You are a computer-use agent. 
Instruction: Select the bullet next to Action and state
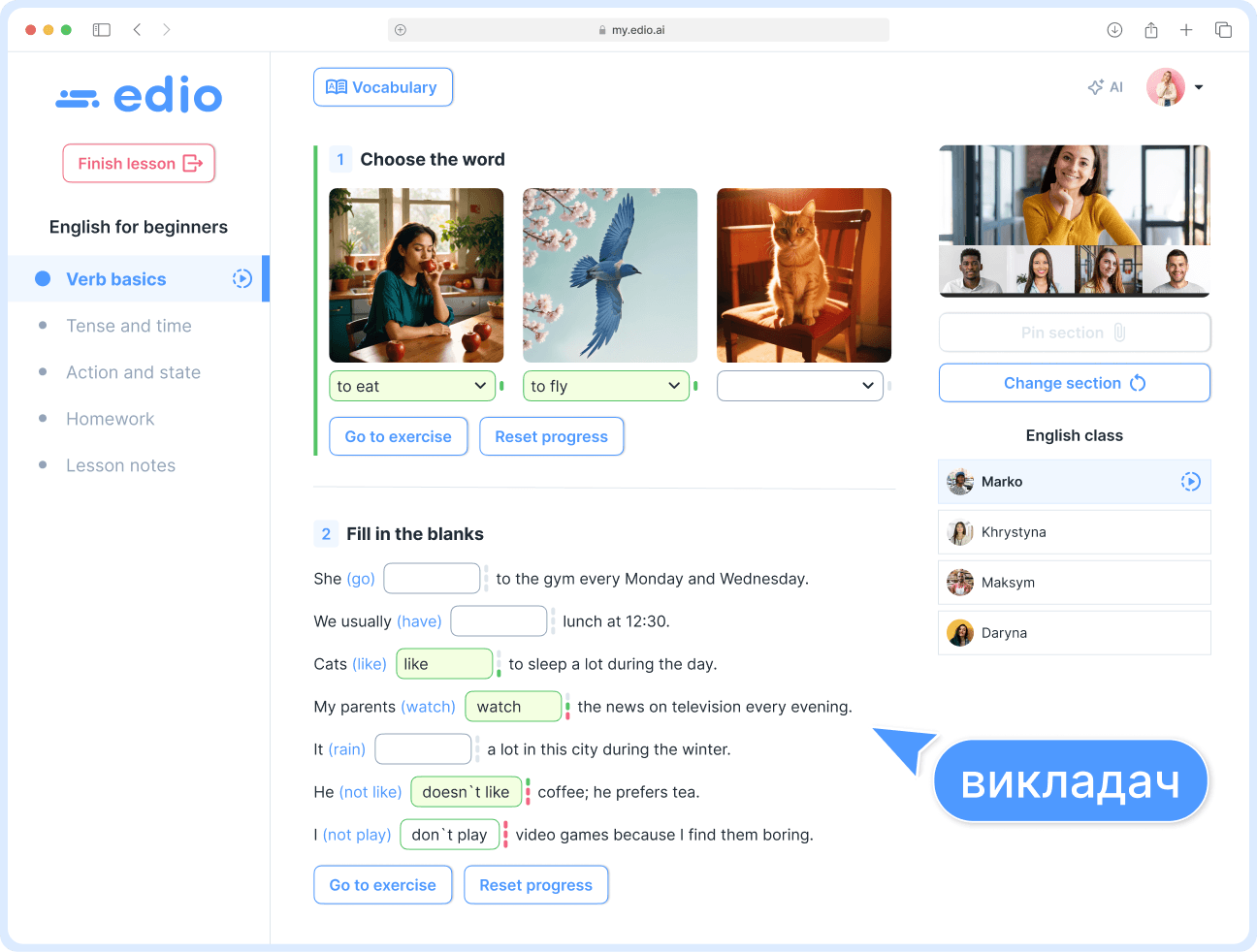tap(41, 372)
